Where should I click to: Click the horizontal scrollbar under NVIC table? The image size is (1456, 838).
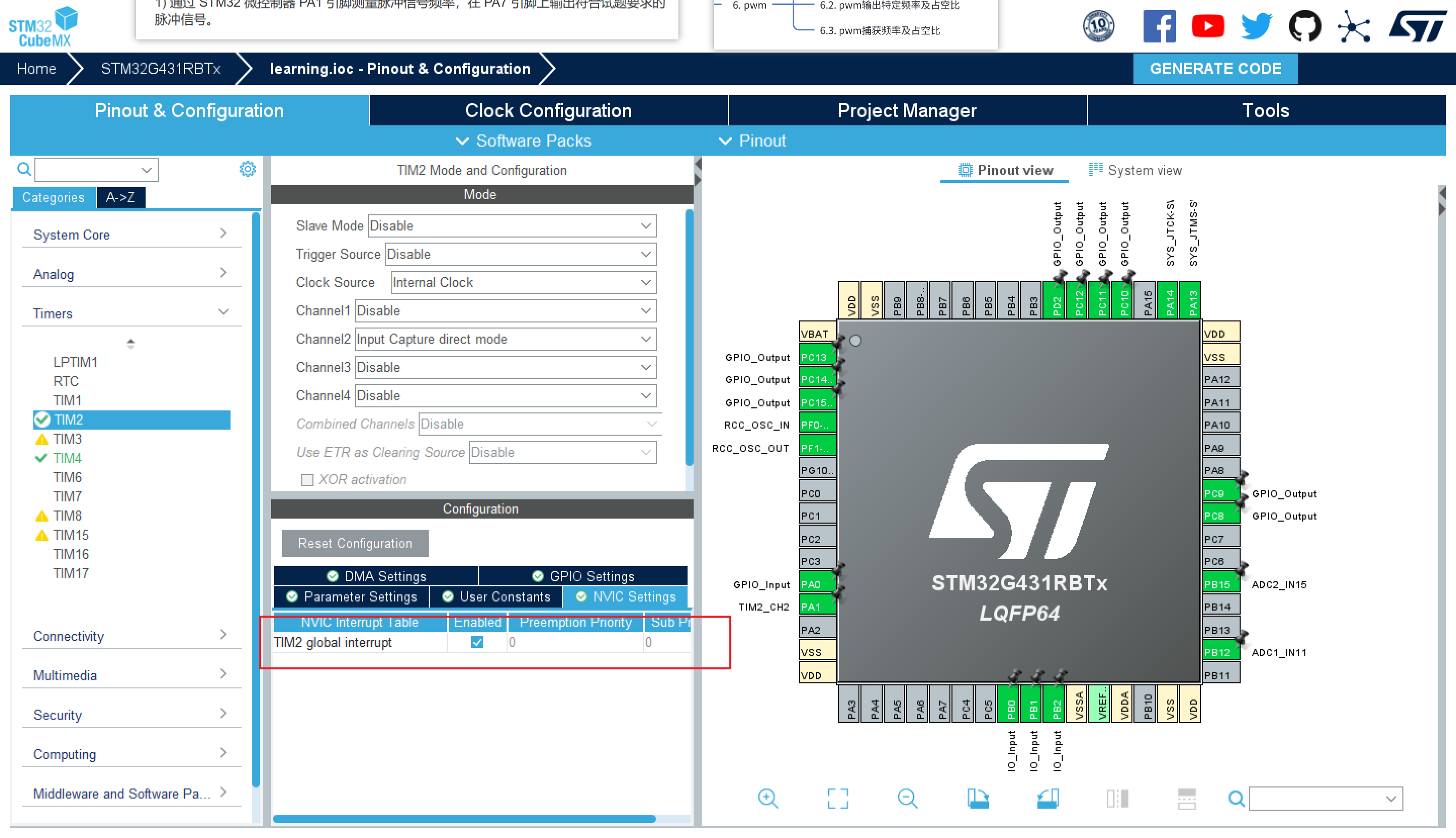point(464,818)
